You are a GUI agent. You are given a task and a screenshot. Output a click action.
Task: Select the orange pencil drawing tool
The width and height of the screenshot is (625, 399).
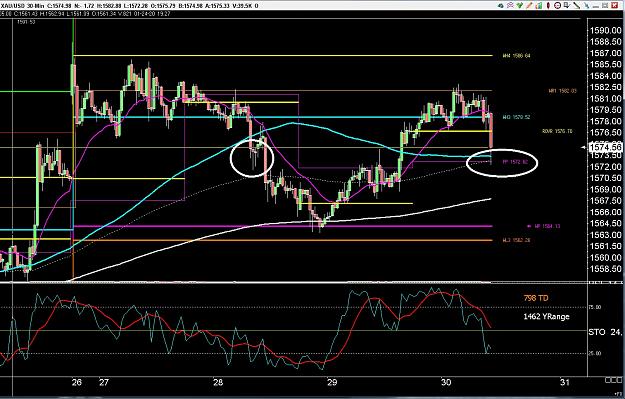pyautogui.click(x=529, y=6)
